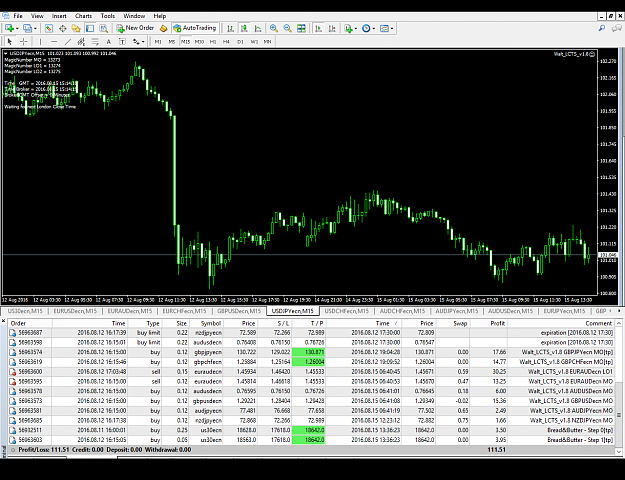Select order row 56932511 us30ecn
This screenshot has height=480, width=625.
[x=311, y=430]
